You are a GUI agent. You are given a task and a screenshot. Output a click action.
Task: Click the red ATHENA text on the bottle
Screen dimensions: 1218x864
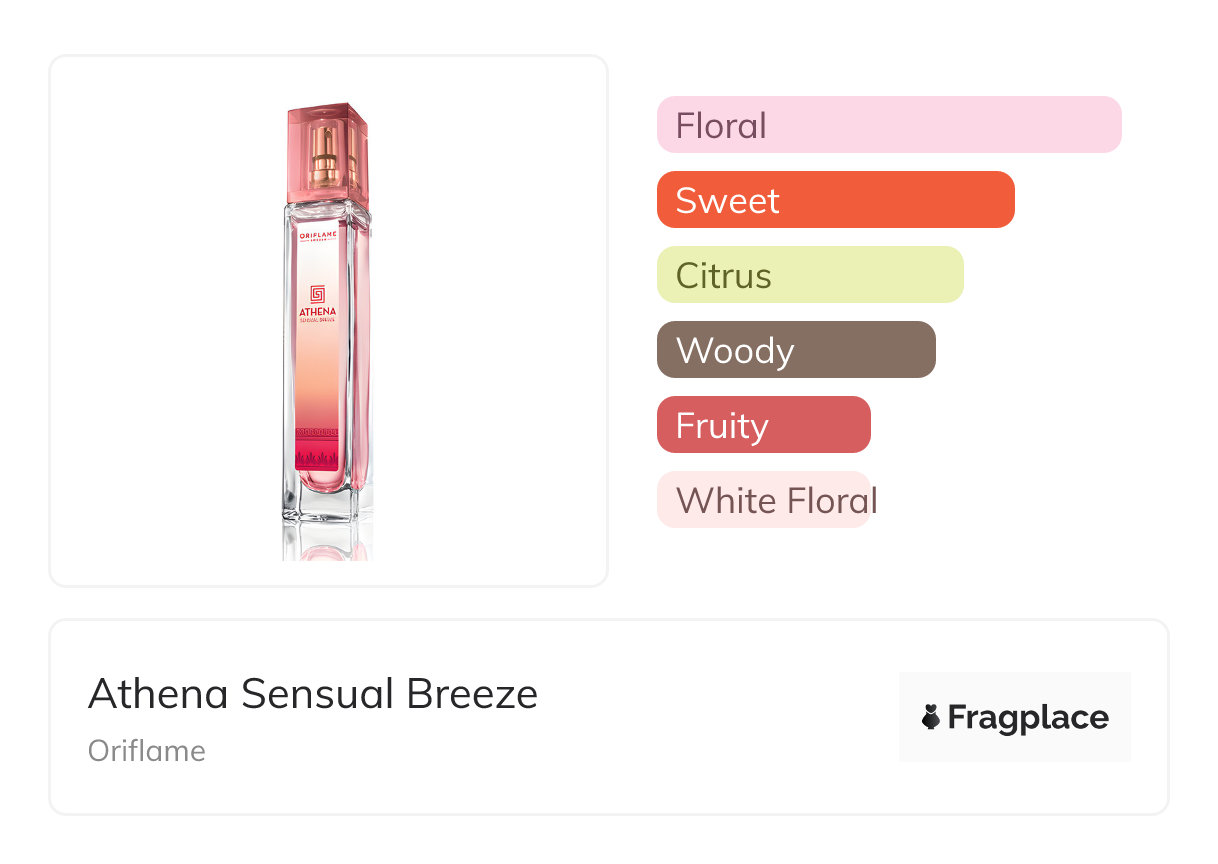pyautogui.click(x=318, y=312)
